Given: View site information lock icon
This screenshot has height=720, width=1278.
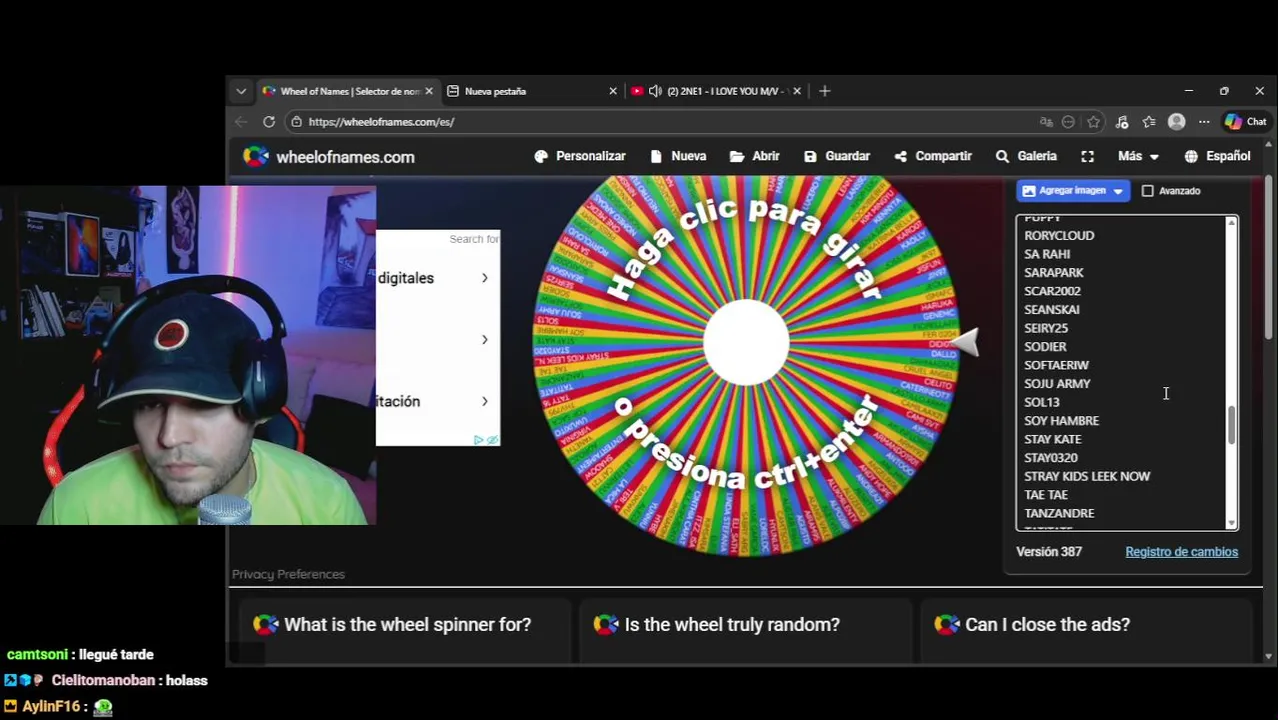Looking at the screenshot, I should (x=295, y=122).
